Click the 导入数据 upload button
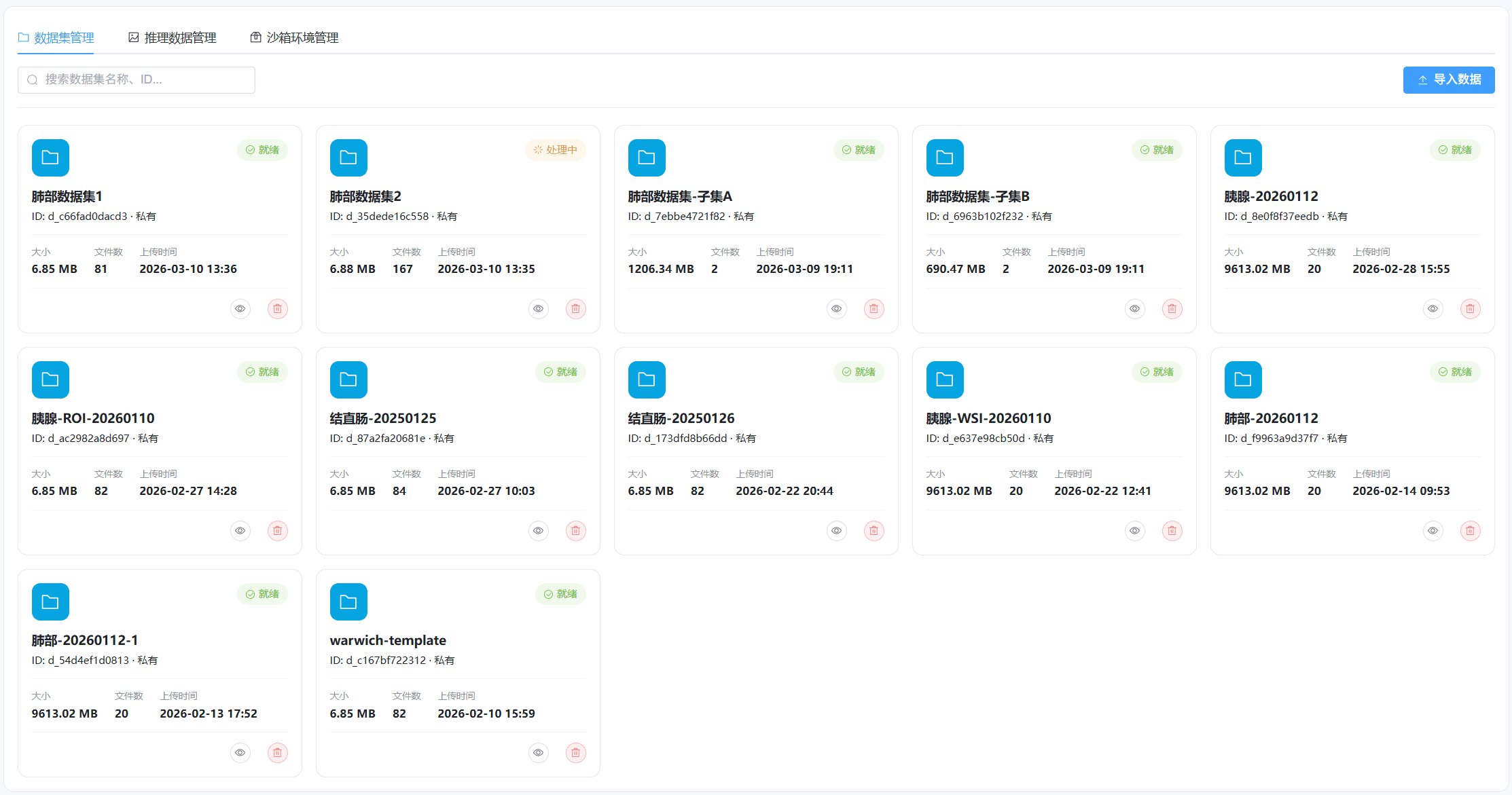The height and width of the screenshot is (795, 1512). 1449,79
